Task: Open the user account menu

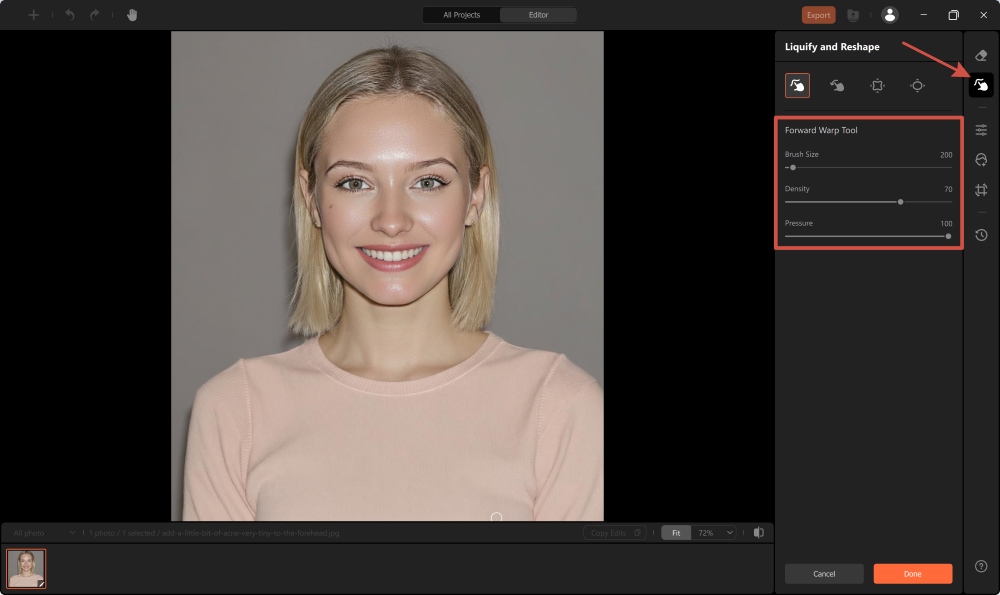Action: click(x=891, y=15)
